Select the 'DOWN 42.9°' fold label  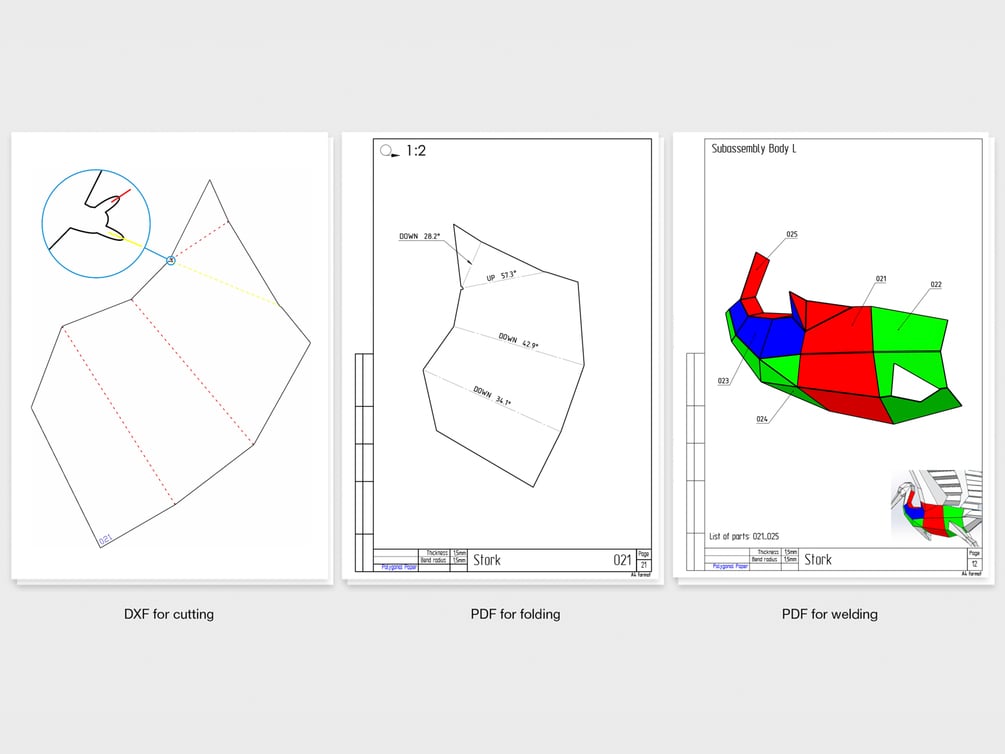tap(519, 340)
